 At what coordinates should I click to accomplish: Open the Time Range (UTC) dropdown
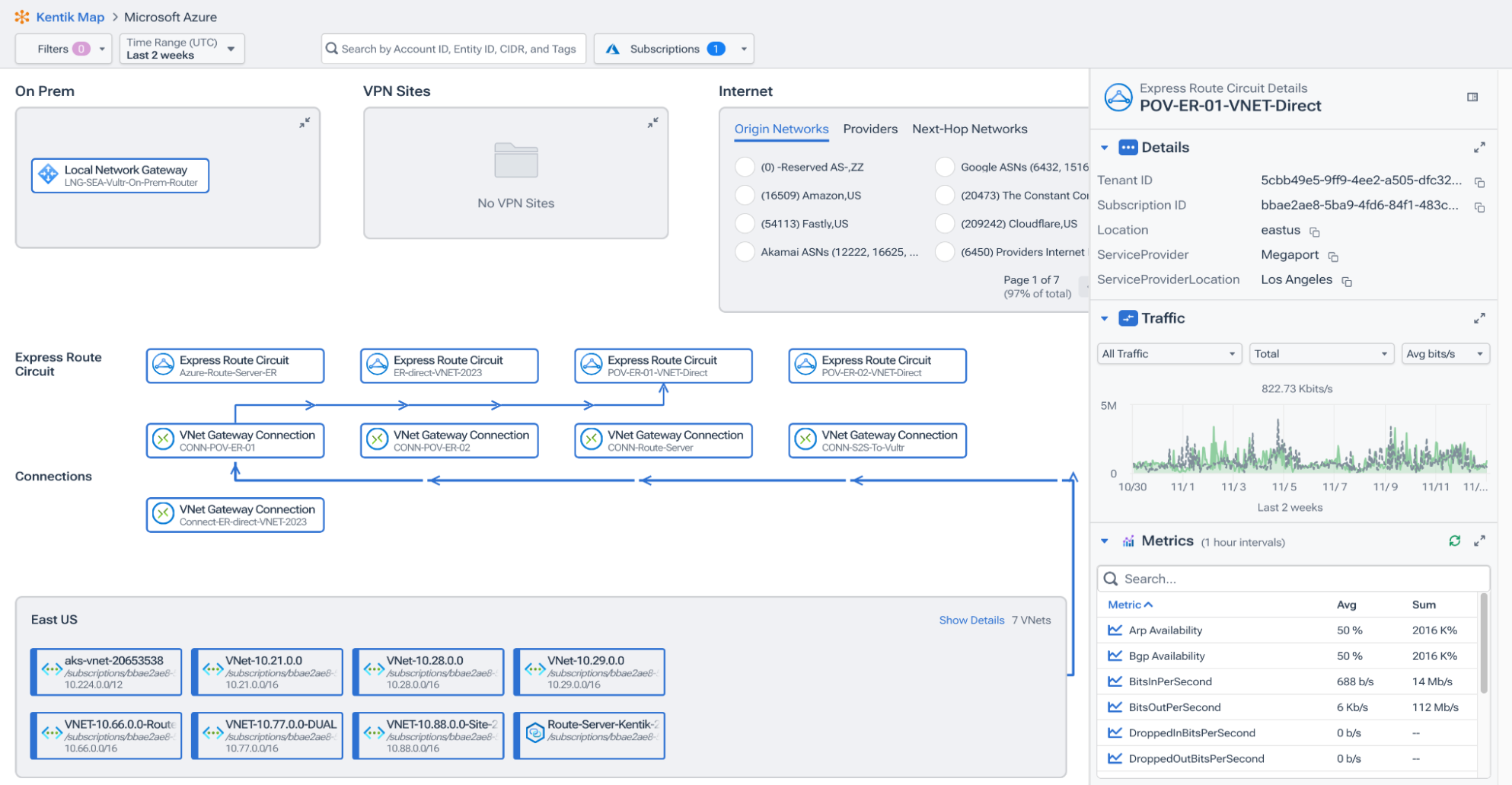[x=182, y=49]
